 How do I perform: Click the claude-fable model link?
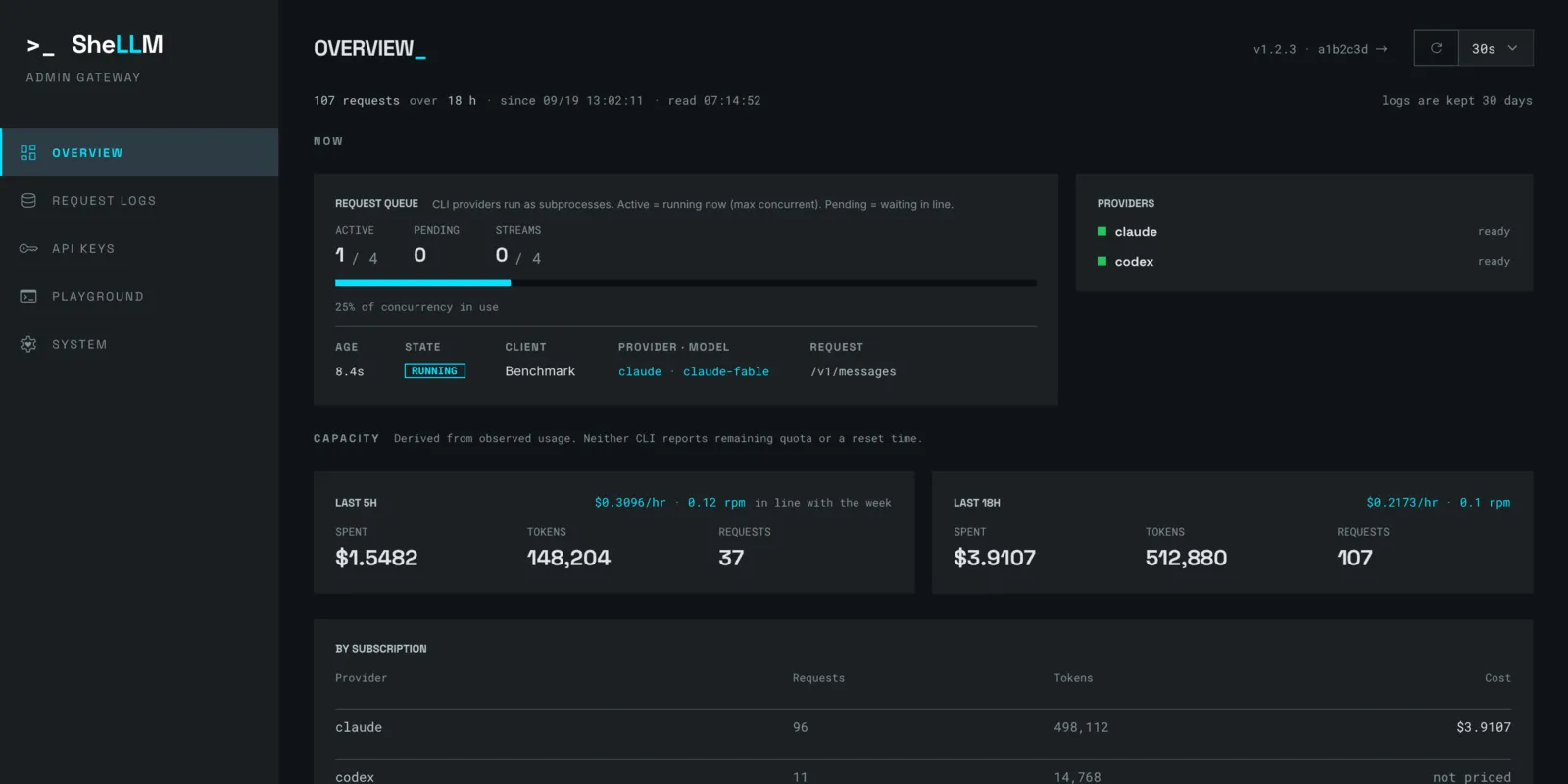[726, 371]
